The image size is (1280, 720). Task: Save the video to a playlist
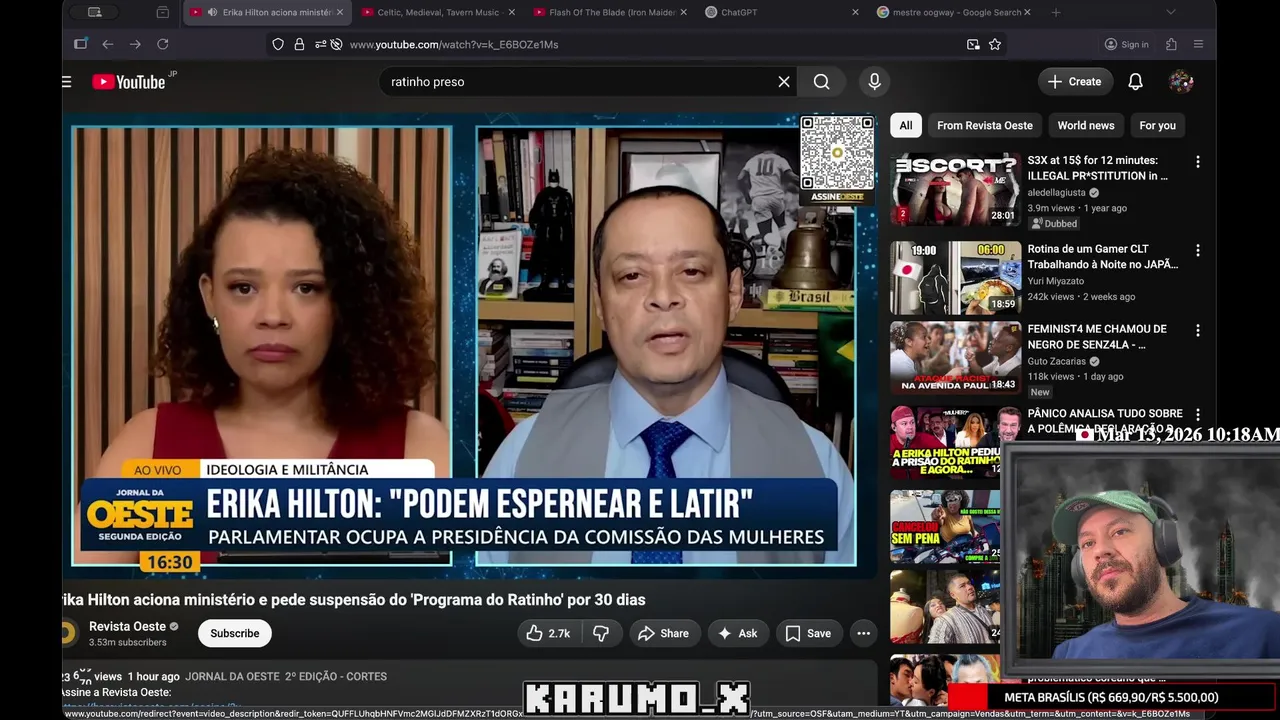[808, 633]
